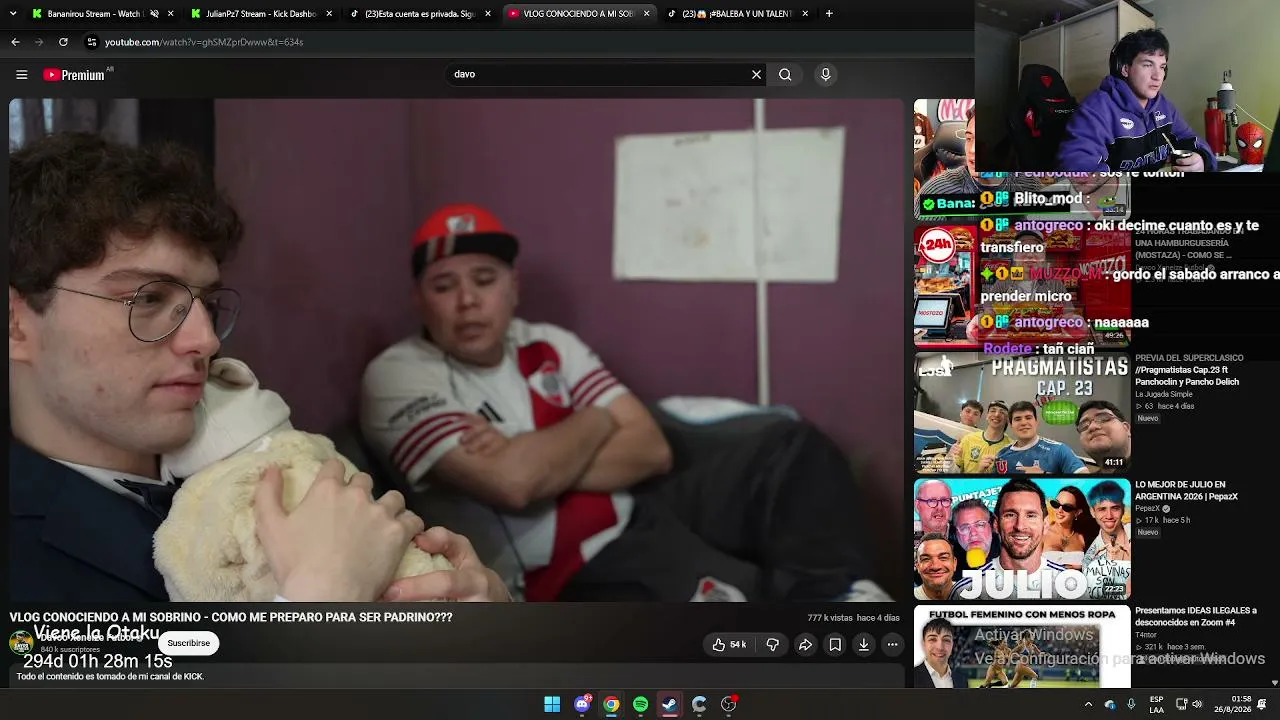The width and height of the screenshot is (1280, 720).
Task: Expand description 'Todo el contenido es tomado'
Action: click(x=110, y=677)
